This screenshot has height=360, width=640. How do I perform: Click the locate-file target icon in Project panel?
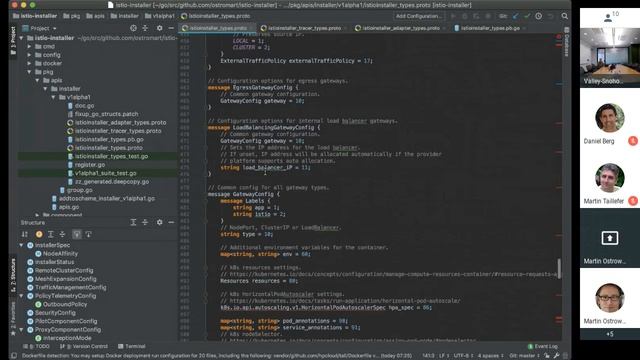pos(133,28)
